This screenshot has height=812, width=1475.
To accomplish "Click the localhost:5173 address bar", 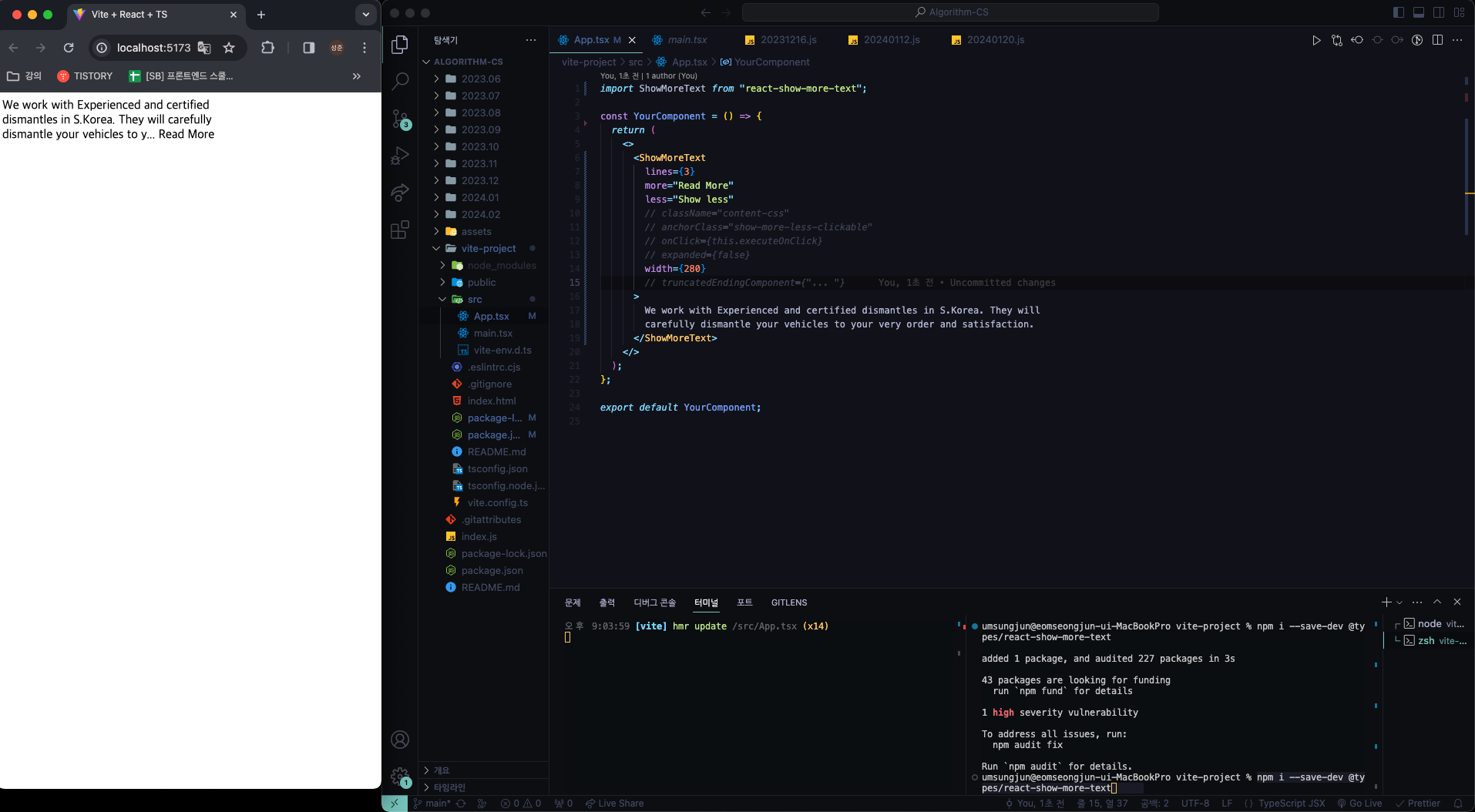I will 153,48.
